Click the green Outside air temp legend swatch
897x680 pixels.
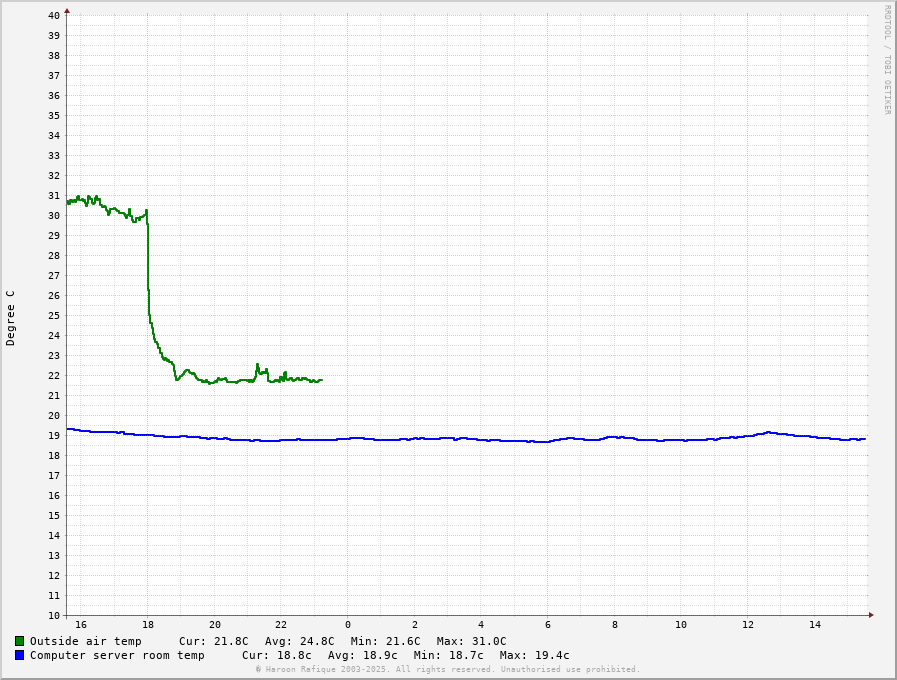[x=19, y=641]
